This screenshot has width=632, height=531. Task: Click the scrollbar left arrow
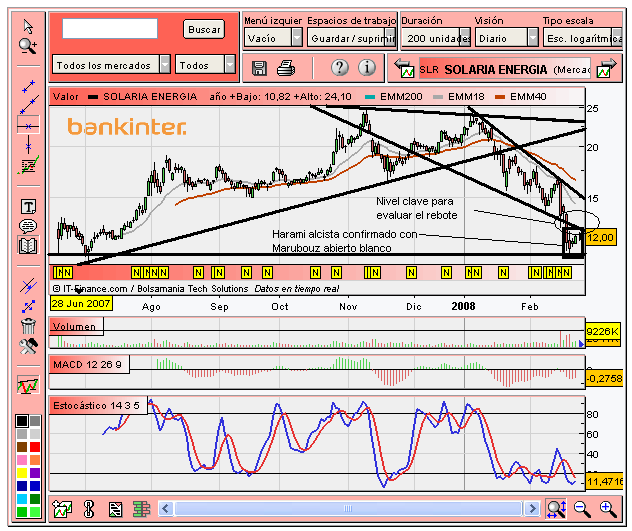click(166, 508)
